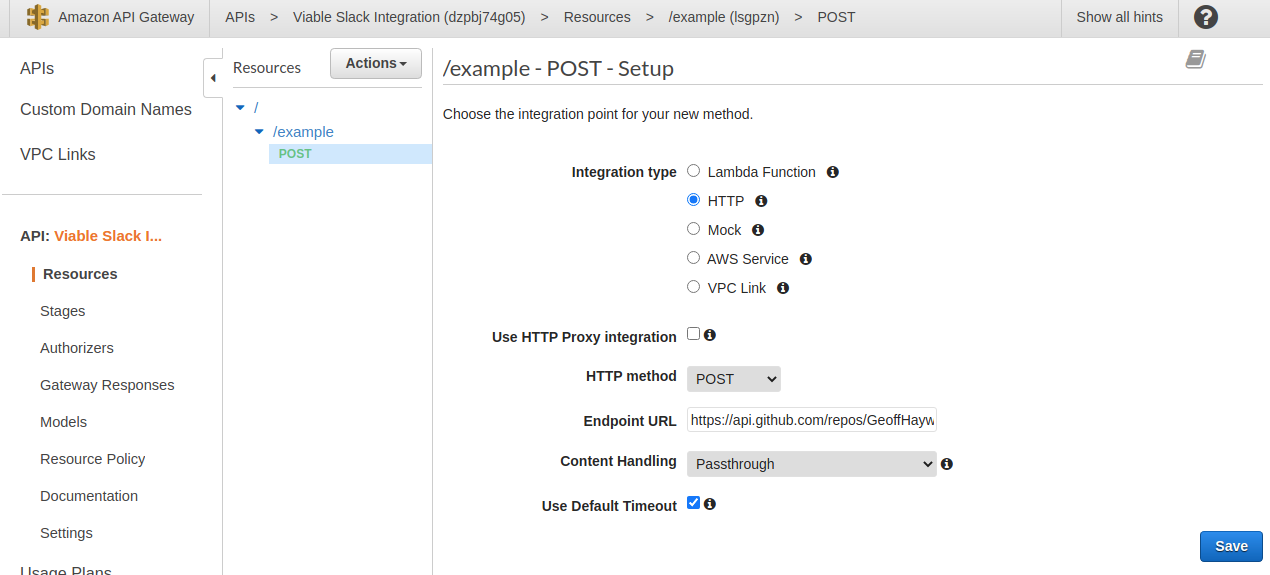The image size is (1270, 575).
Task: Collapse the /example resource tree arrow
Action: [x=259, y=132]
